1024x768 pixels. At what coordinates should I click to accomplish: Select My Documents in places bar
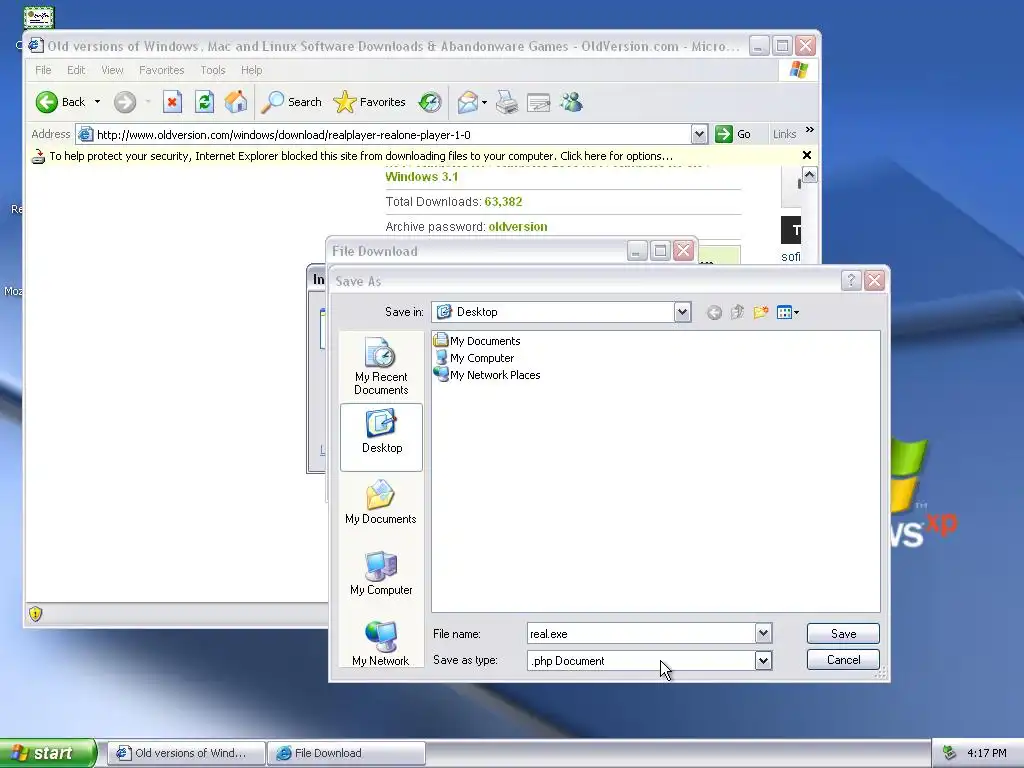pos(381,502)
